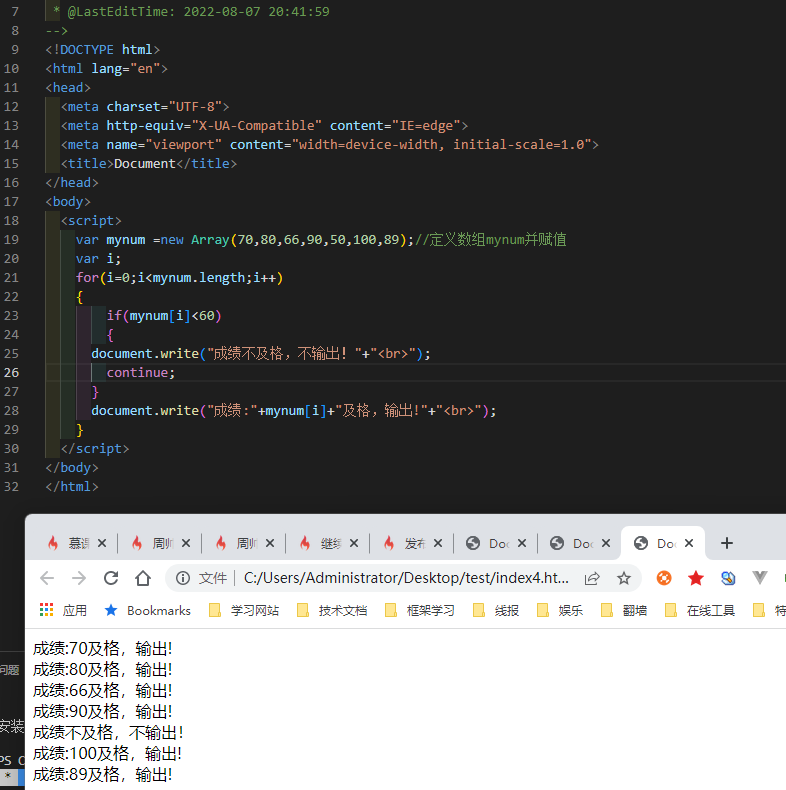The height and width of the screenshot is (790, 786).
Task: Click the meta charset UTF-8 line
Action: pos(145,106)
